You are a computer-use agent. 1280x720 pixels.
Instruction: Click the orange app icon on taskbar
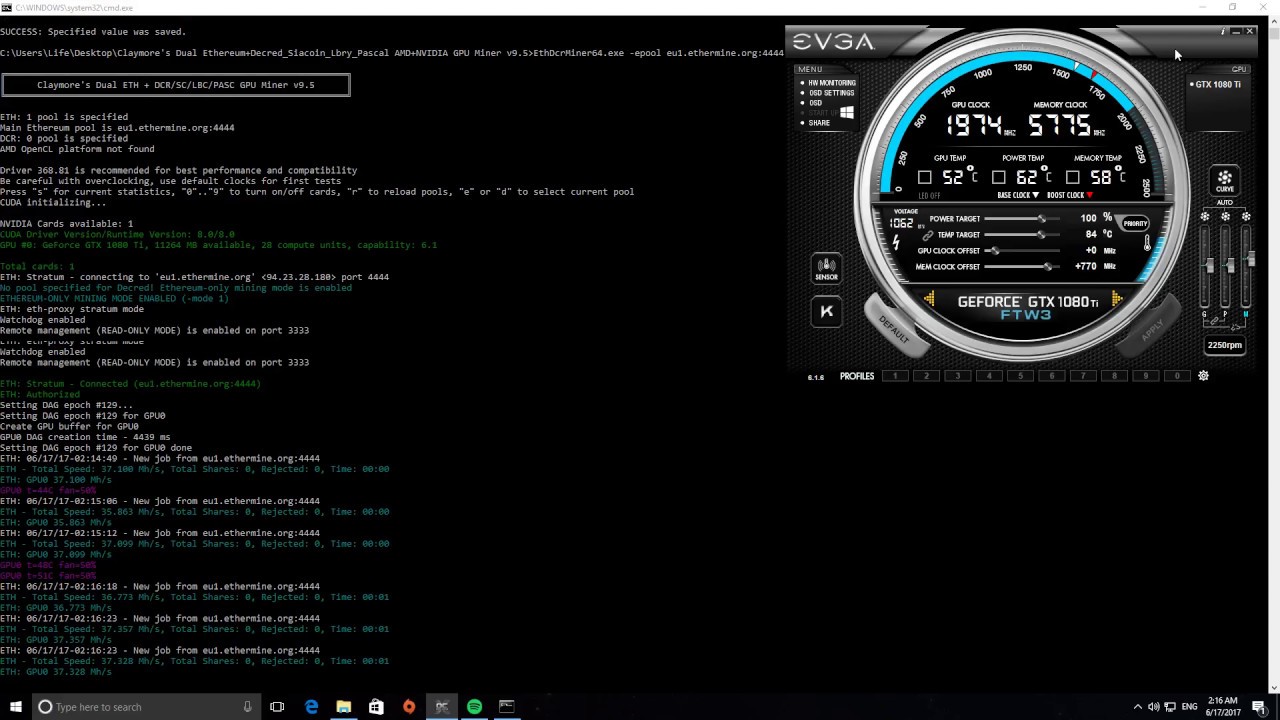pos(409,707)
